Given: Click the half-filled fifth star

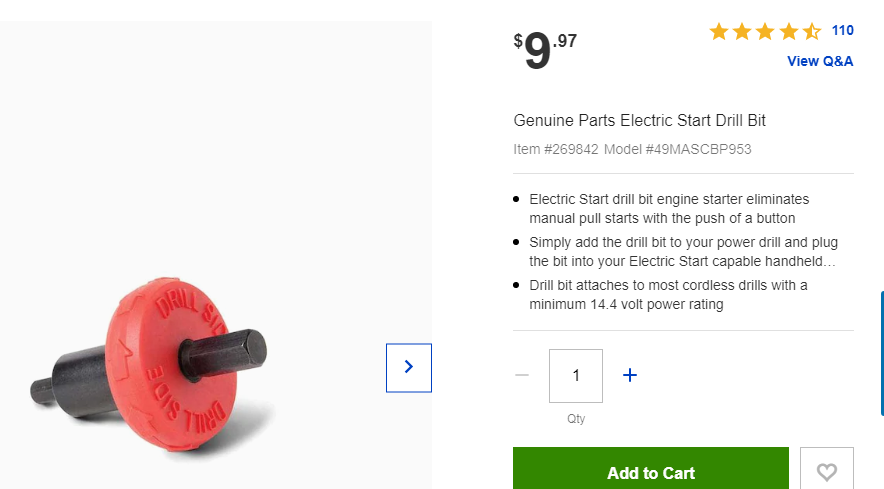Looking at the screenshot, I should click(811, 32).
